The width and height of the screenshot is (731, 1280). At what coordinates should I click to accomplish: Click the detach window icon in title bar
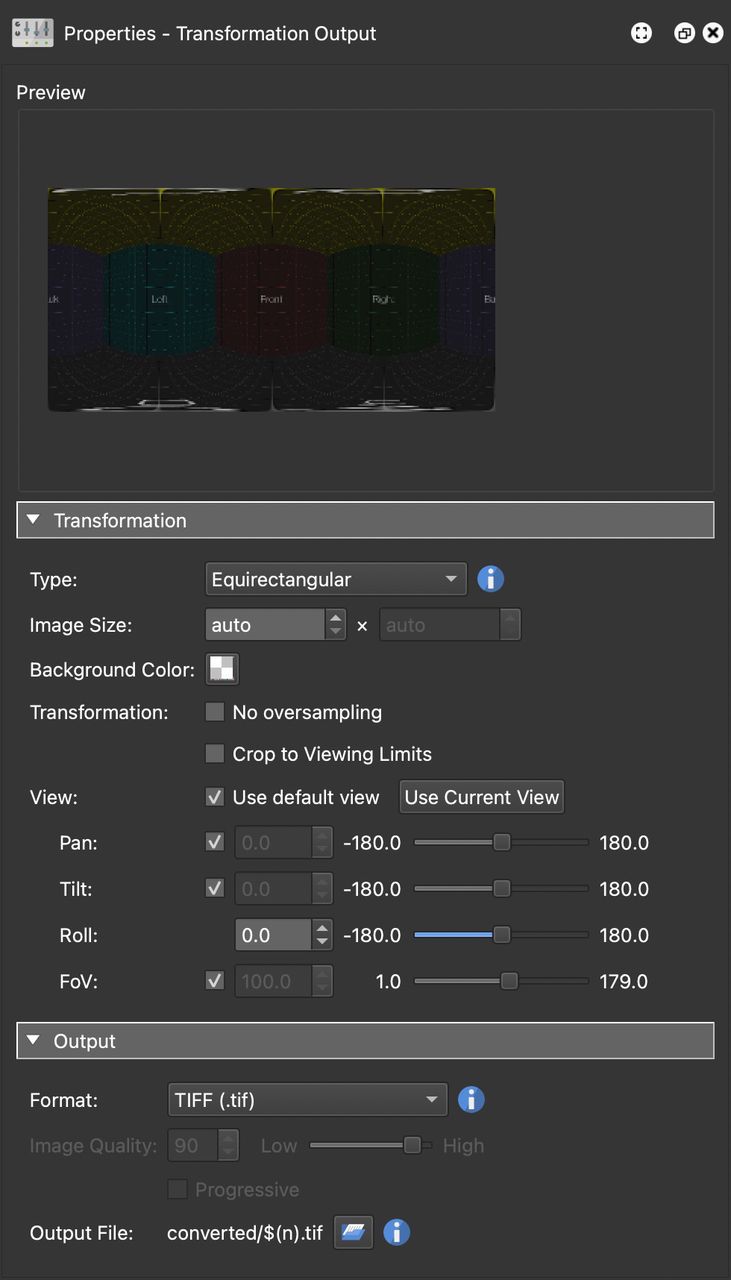click(x=684, y=32)
